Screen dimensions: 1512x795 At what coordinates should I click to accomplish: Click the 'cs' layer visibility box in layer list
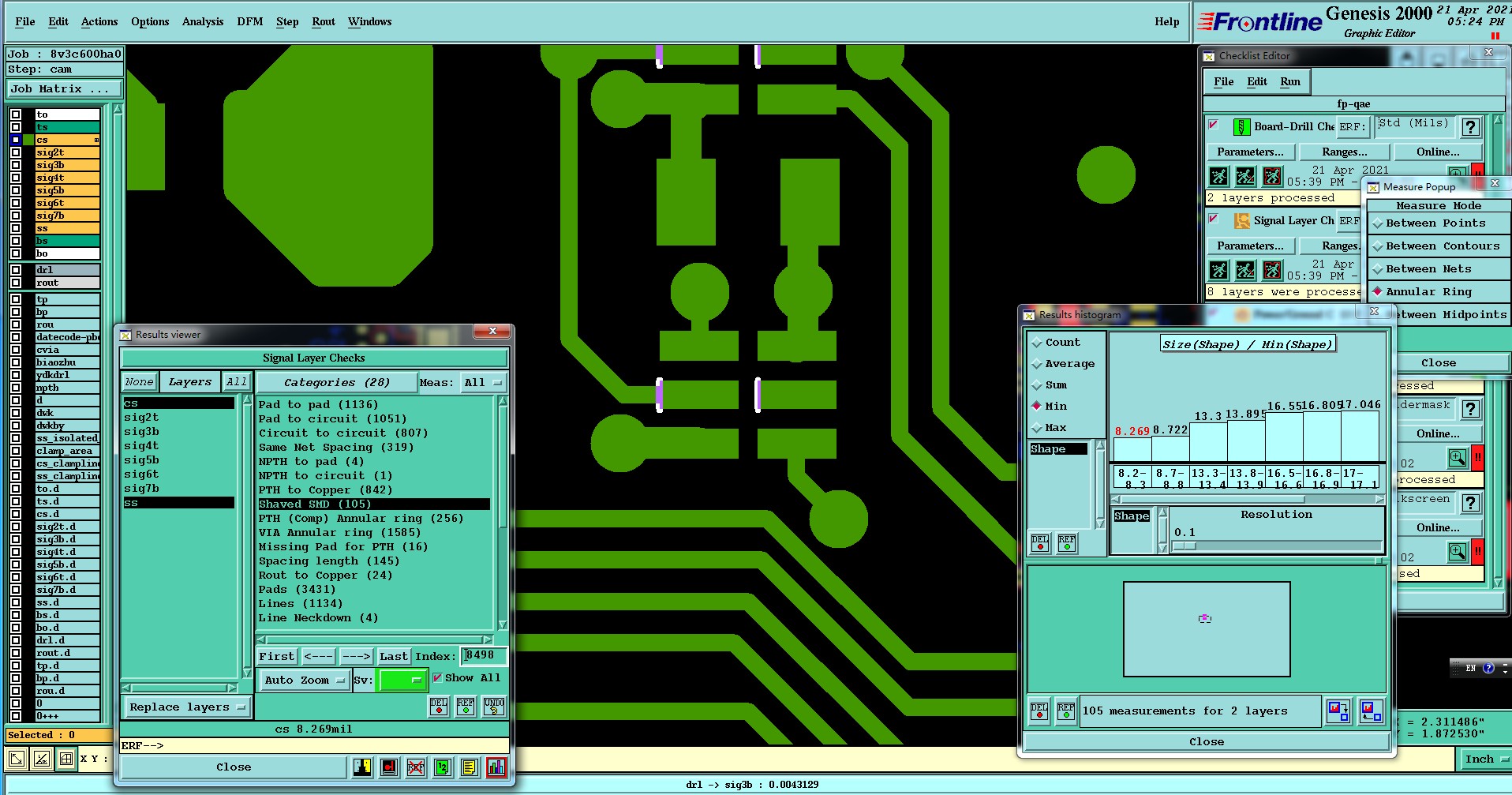(16, 140)
